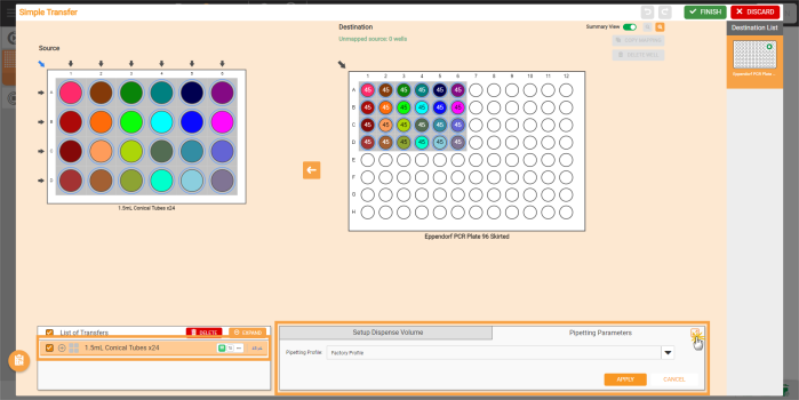Click select-all arrow on destination plate corner
Viewport: 799px width, 400px height.
point(342,66)
